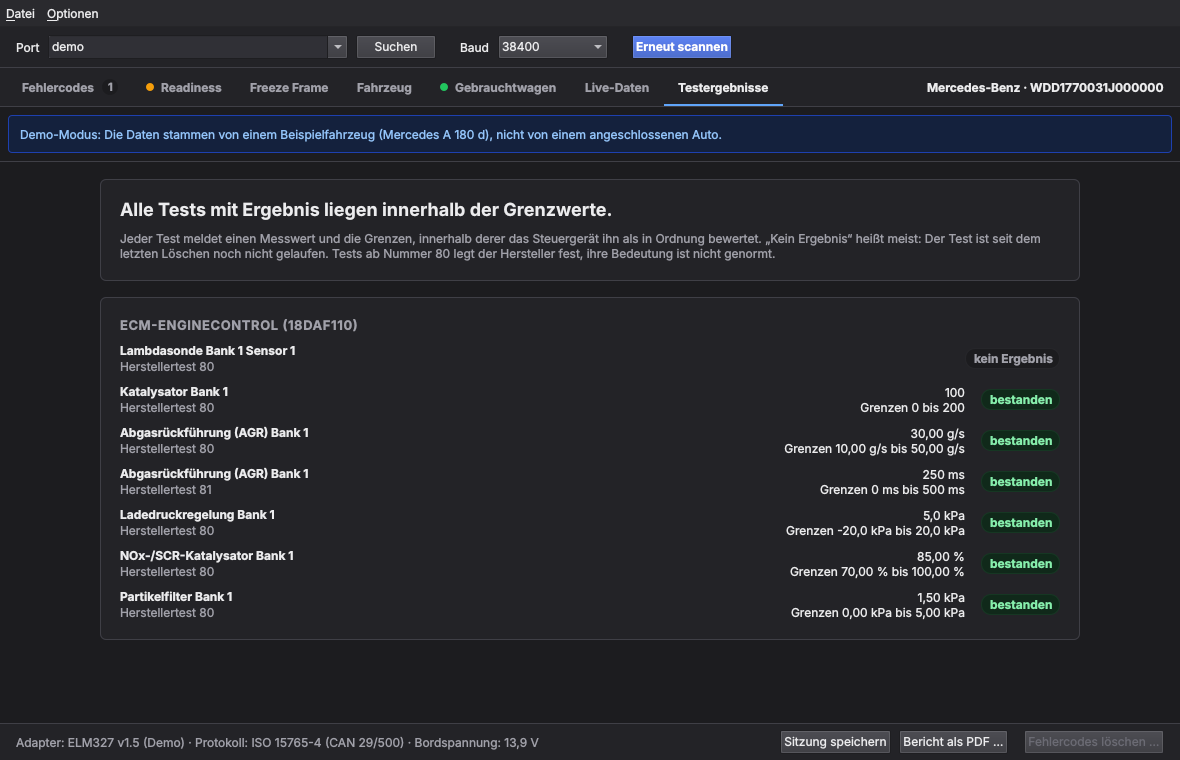
Task: Select the Partikelfilter Bank 1 test name
Action: [176, 597]
